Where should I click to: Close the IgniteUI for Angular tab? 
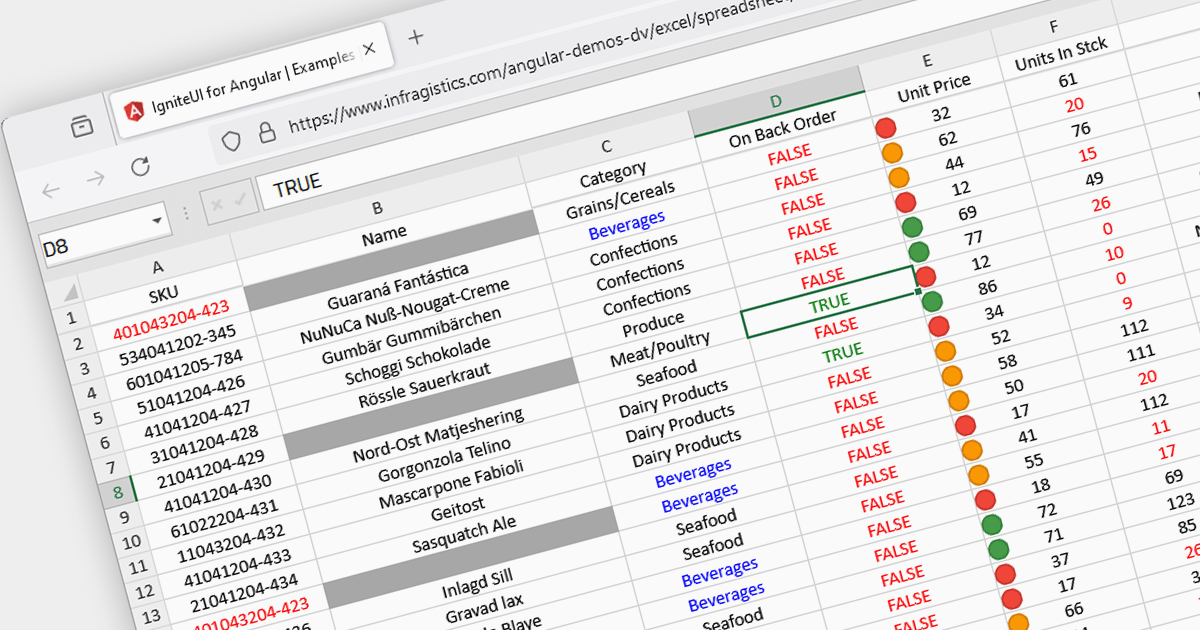point(369,49)
